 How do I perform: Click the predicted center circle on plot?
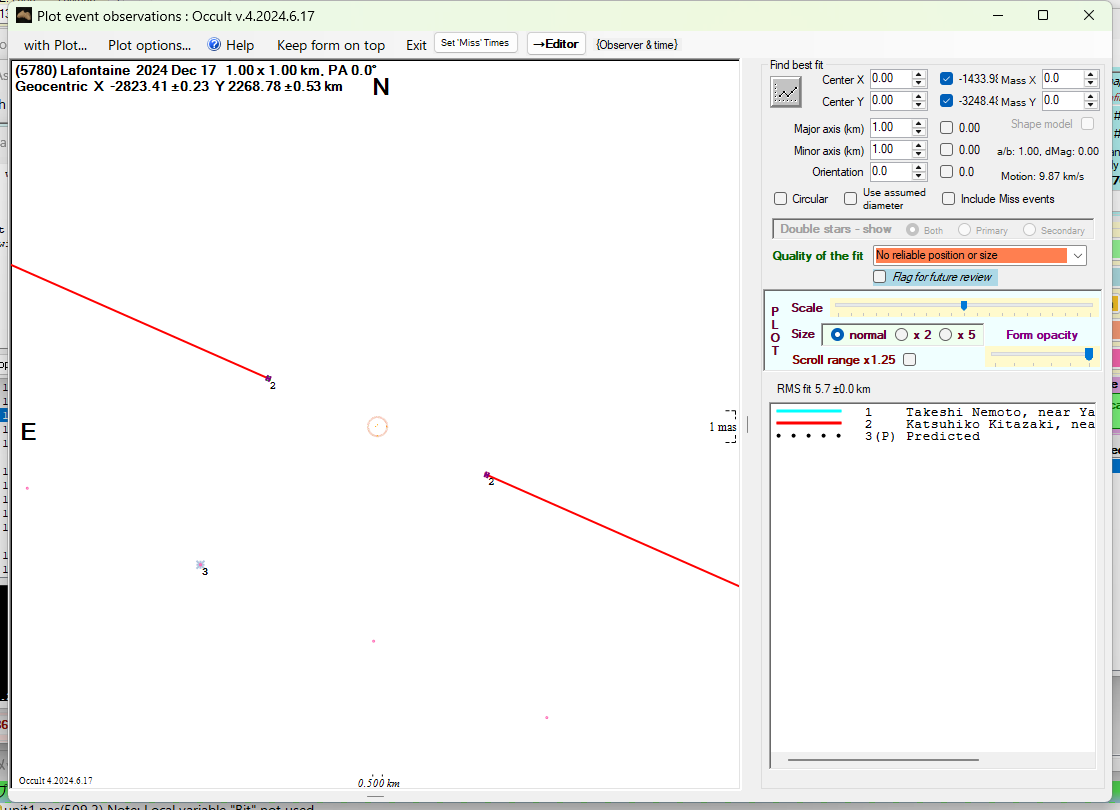[x=377, y=427]
